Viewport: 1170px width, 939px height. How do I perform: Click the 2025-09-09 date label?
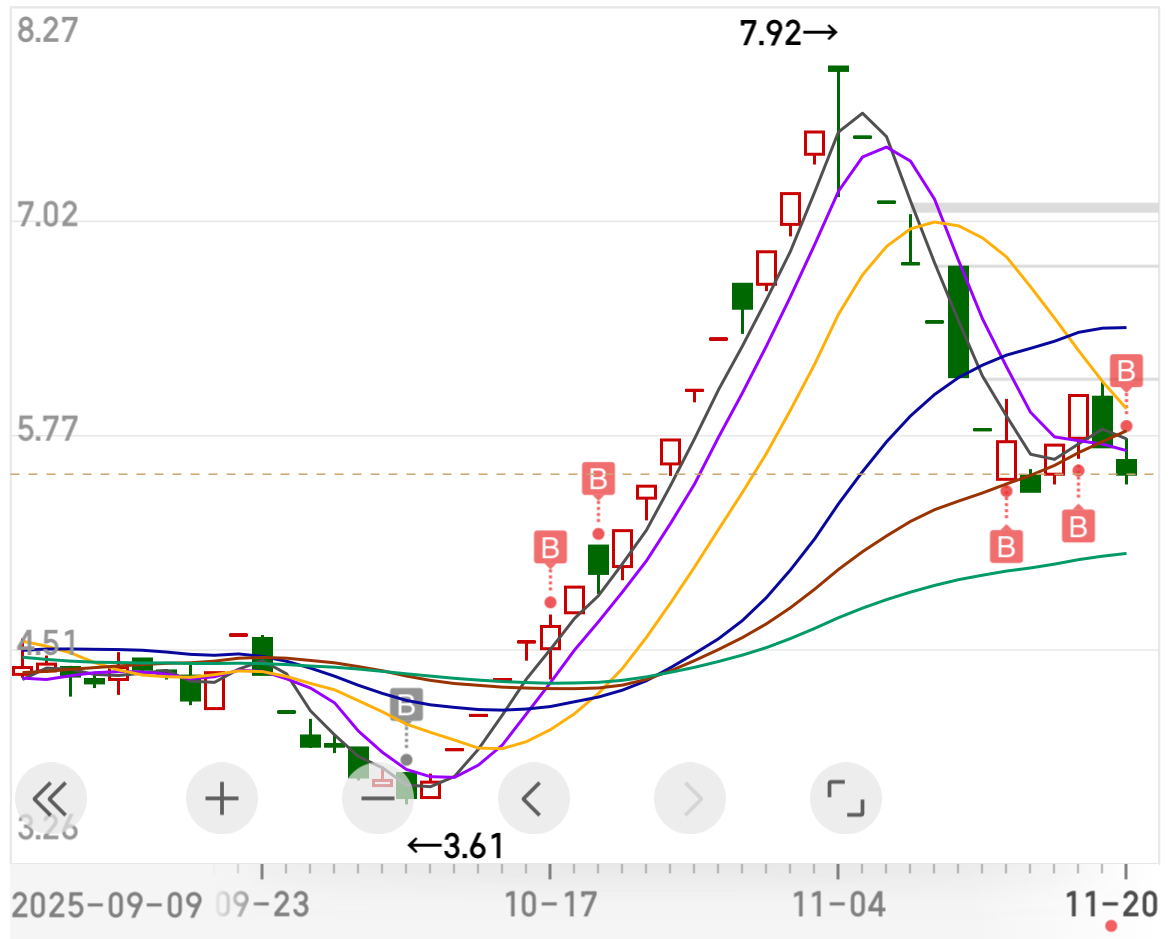[x=107, y=905]
